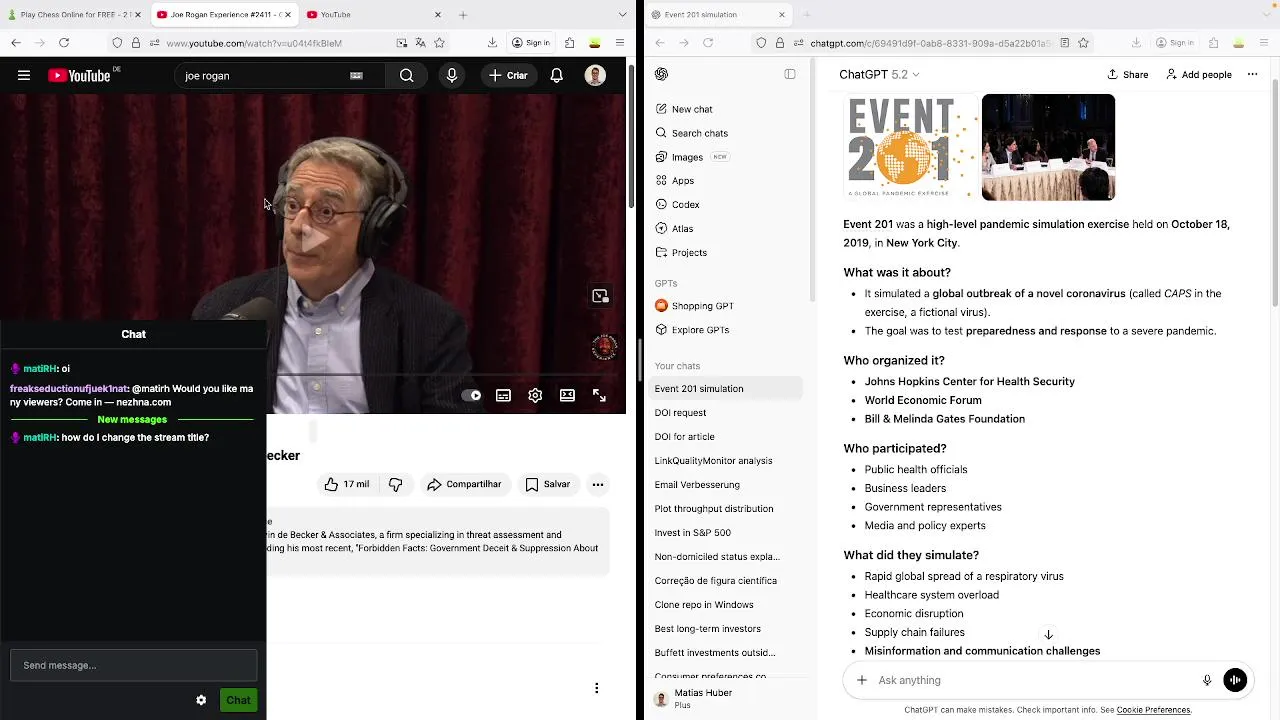This screenshot has width=1280, height=720.
Task: Click the YouTube search magnifier button
Action: (x=406, y=75)
